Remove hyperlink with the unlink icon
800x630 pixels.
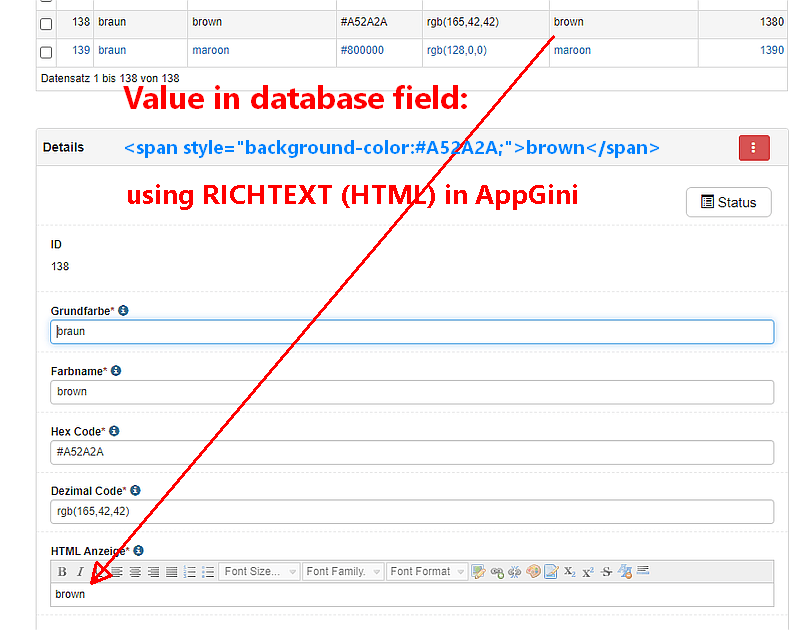click(x=515, y=572)
